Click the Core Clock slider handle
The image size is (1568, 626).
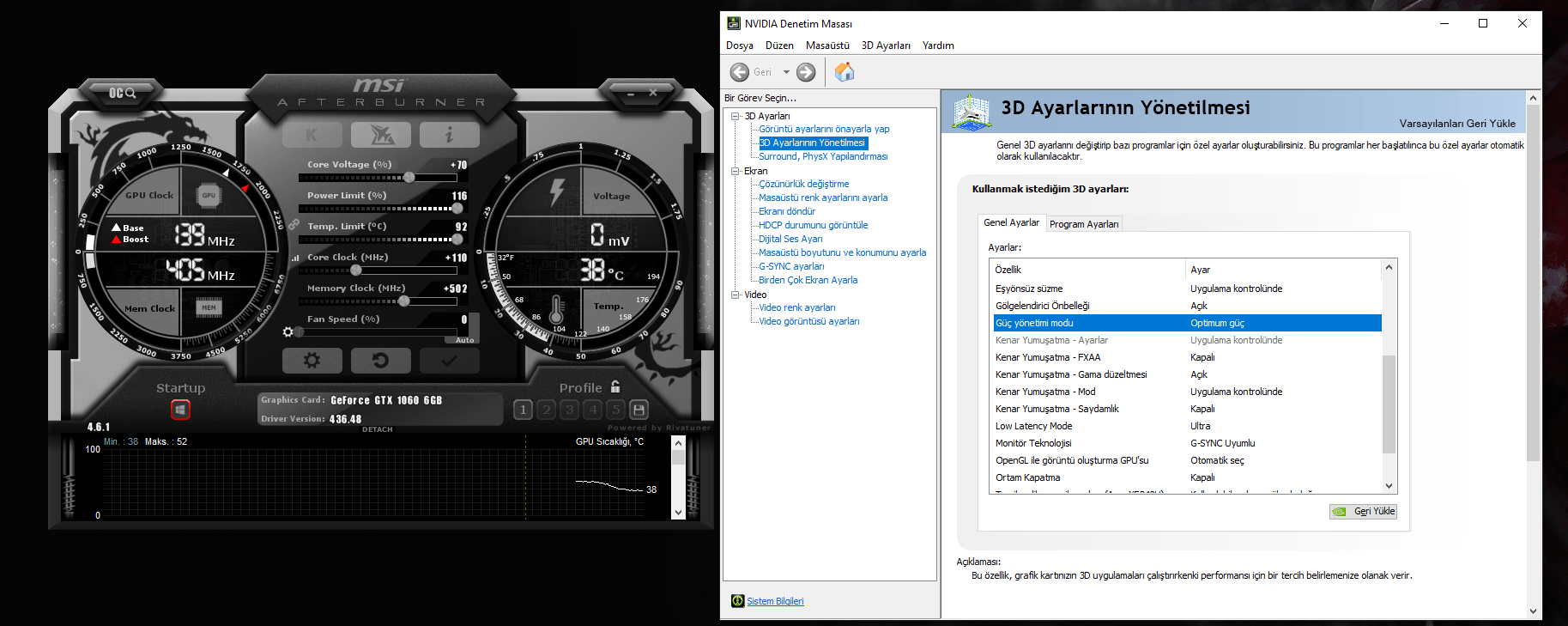[x=356, y=270]
